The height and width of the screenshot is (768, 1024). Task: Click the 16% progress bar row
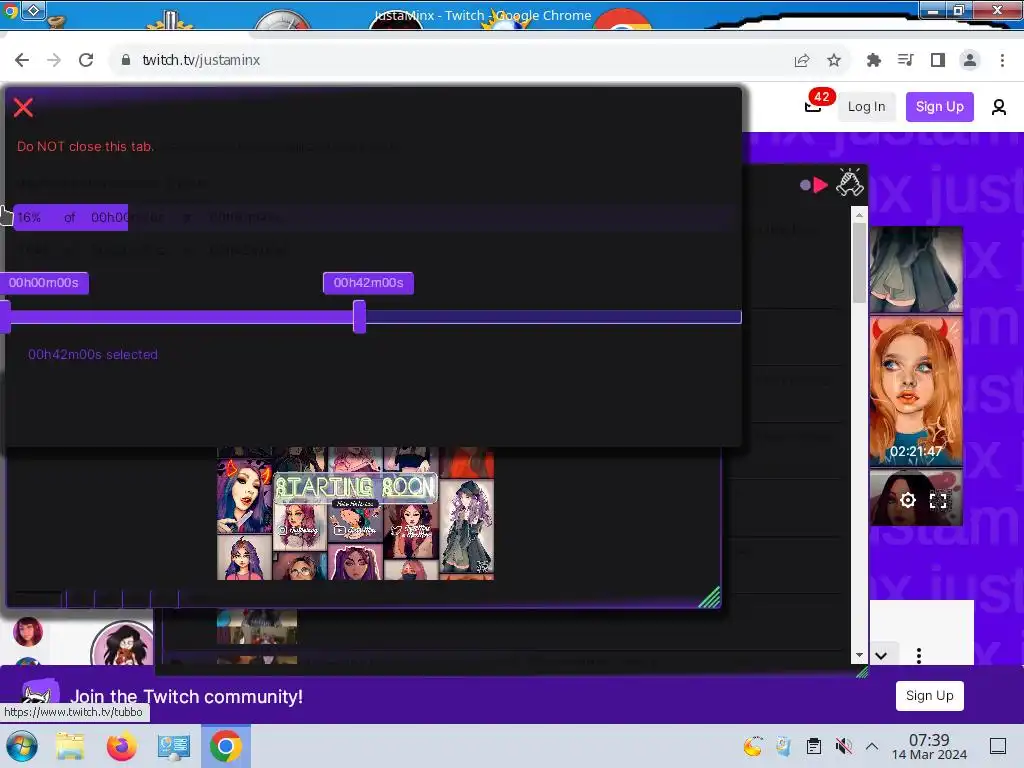point(376,217)
